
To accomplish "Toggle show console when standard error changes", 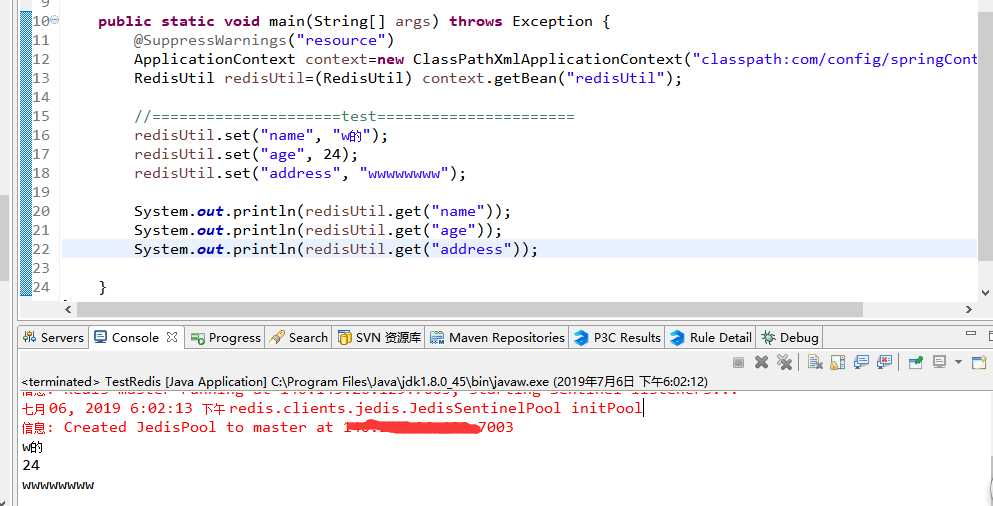I will click(x=884, y=362).
